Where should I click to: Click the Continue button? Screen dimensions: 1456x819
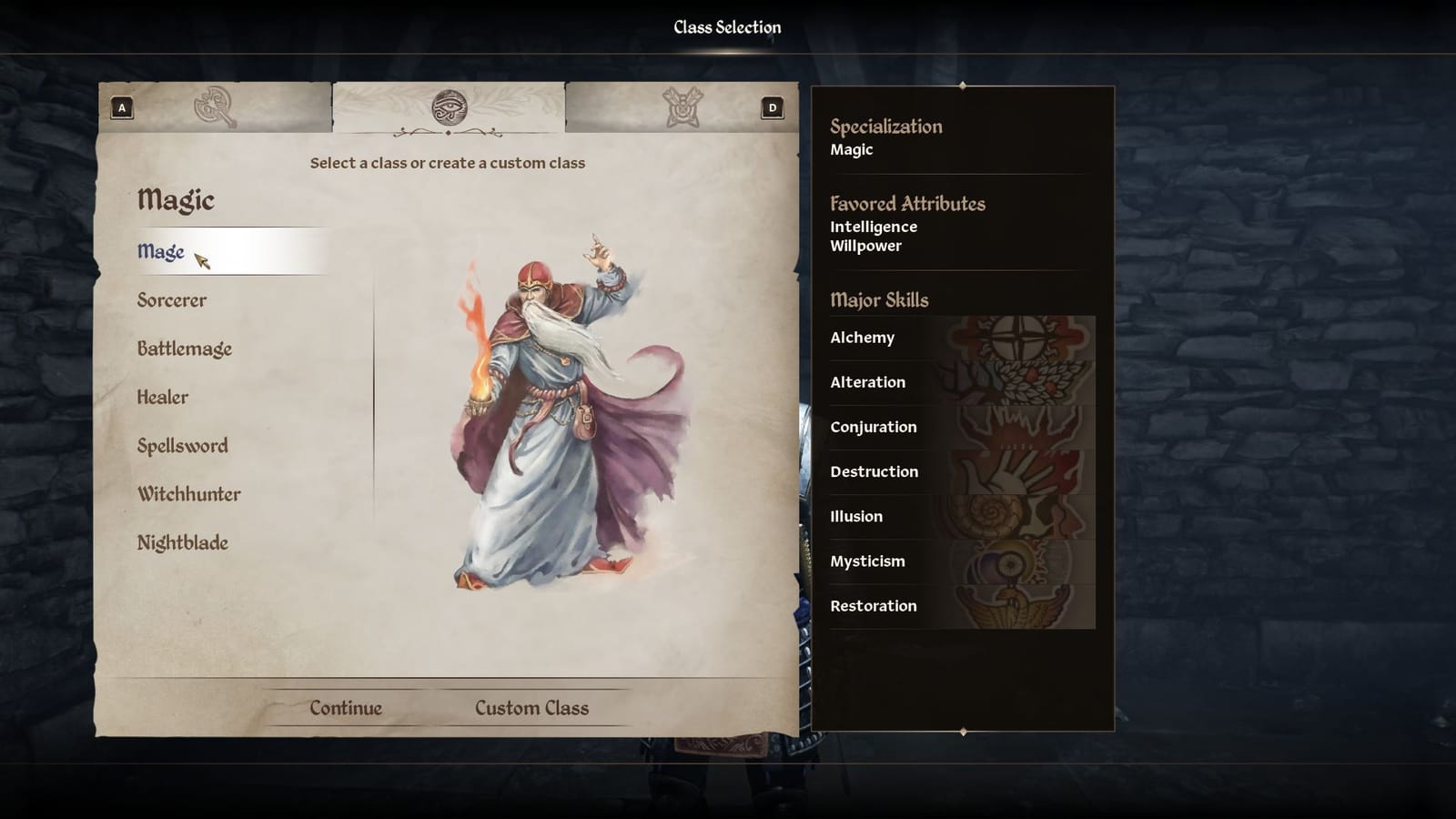pyautogui.click(x=346, y=708)
